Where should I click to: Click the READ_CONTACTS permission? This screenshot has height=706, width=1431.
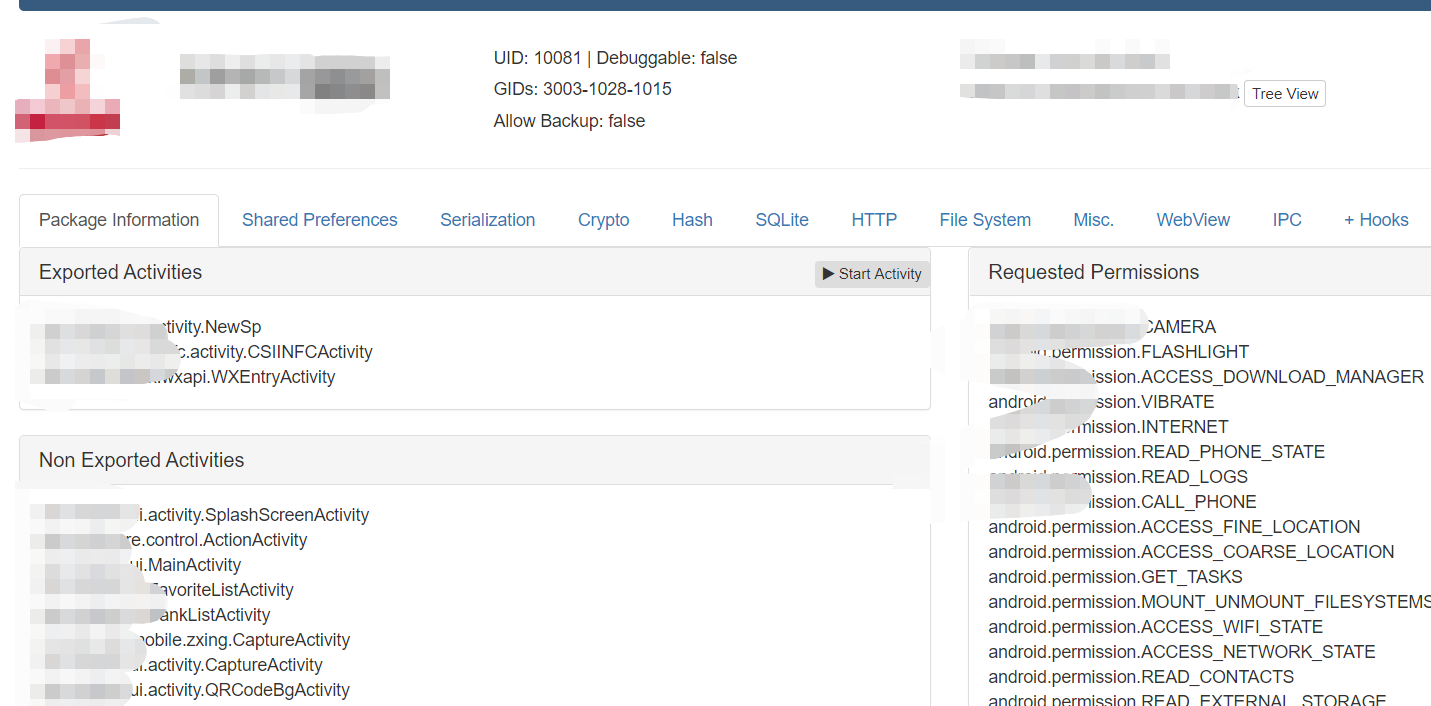(1141, 677)
